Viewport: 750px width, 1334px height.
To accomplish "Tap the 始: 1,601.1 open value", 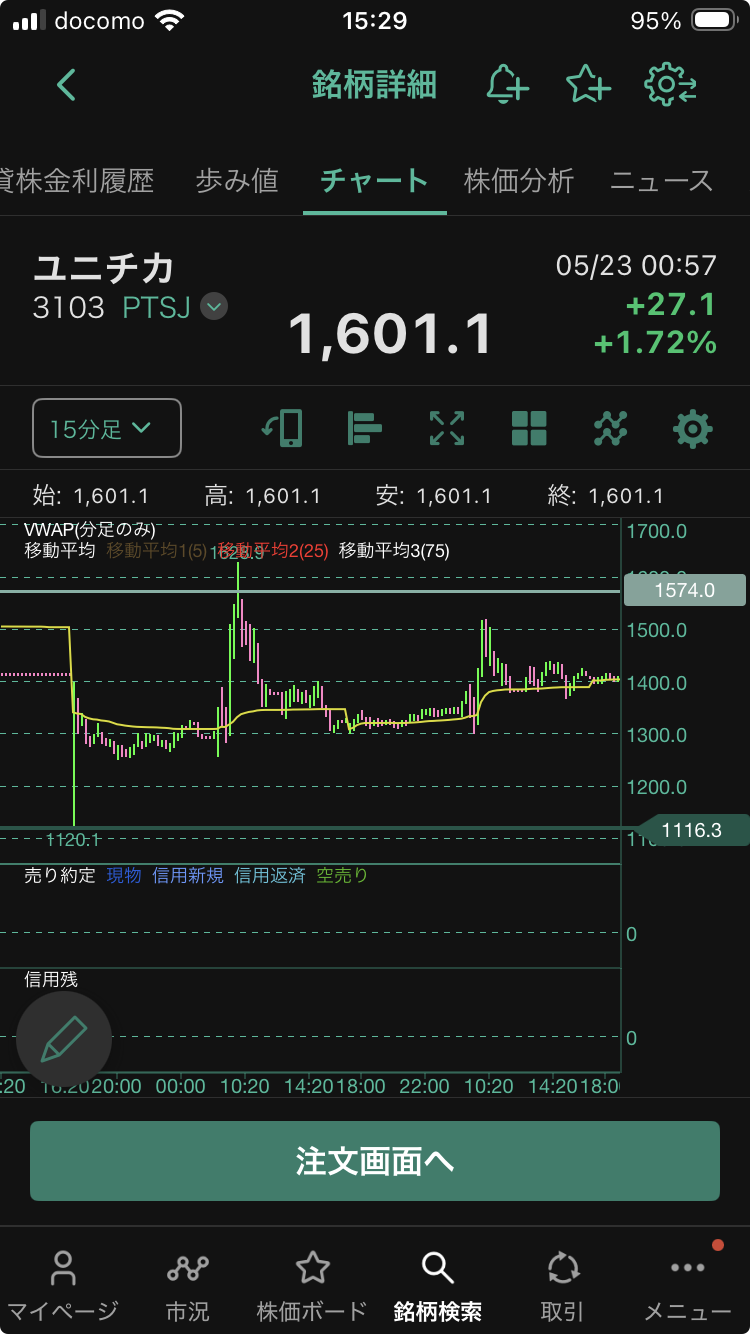I will (91, 496).
